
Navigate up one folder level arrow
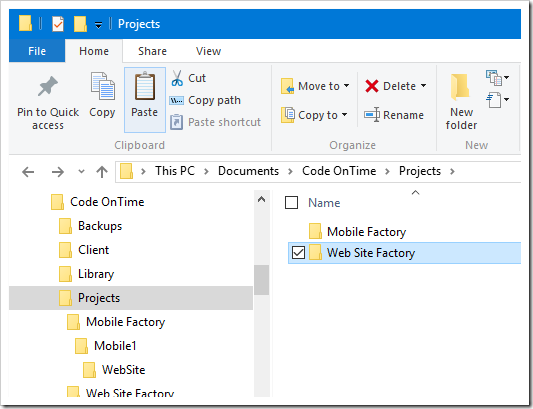coord(102,172)
